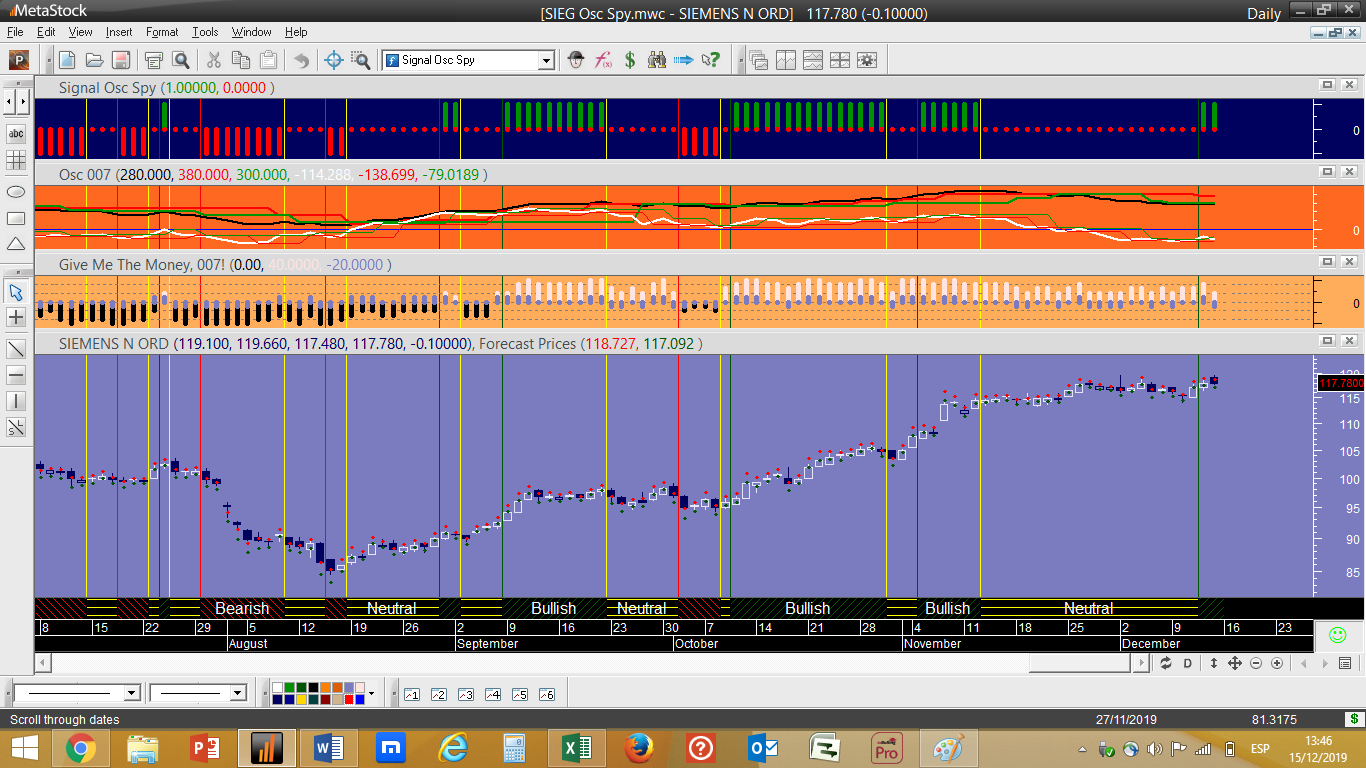Click the refresh chart icon
The image size is (1366, 768).
1166,663
